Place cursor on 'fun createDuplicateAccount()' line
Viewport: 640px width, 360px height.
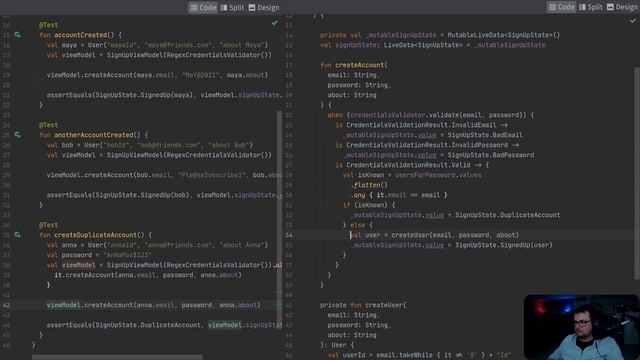[x=96, y=235]
